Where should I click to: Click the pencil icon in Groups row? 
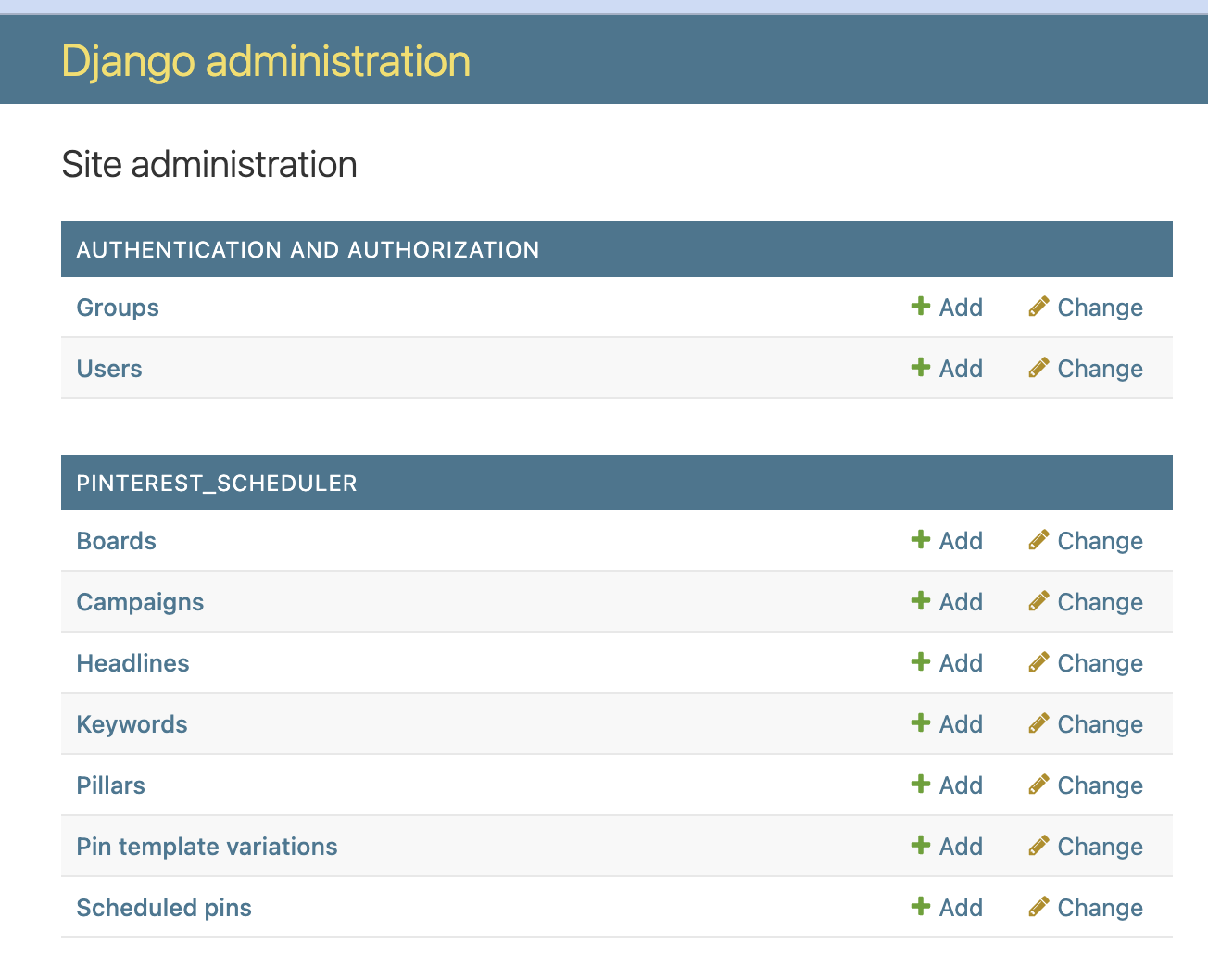[1038, 306]
